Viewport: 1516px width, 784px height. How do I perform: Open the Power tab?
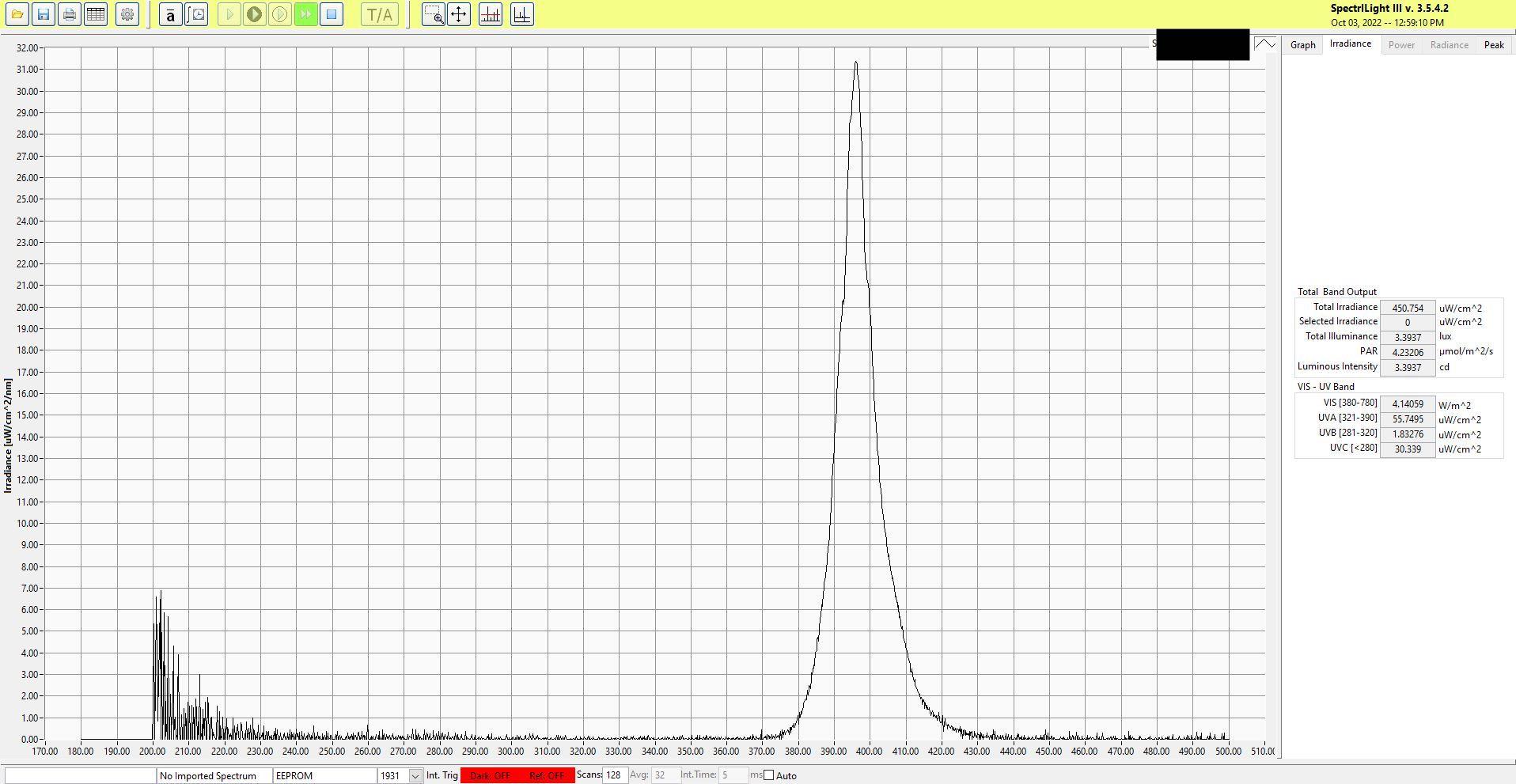tap(1401, 45)
